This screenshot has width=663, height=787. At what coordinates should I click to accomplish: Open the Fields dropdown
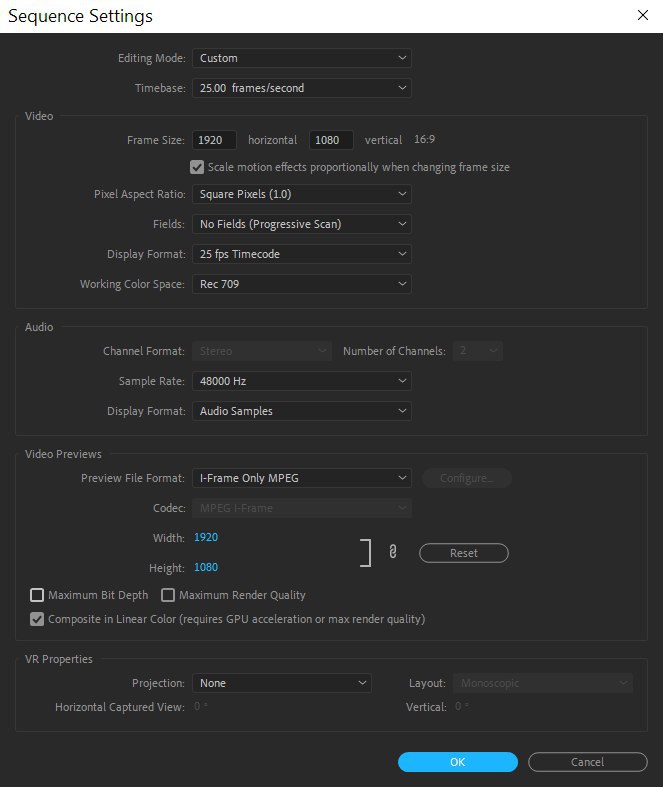(302, 224)
